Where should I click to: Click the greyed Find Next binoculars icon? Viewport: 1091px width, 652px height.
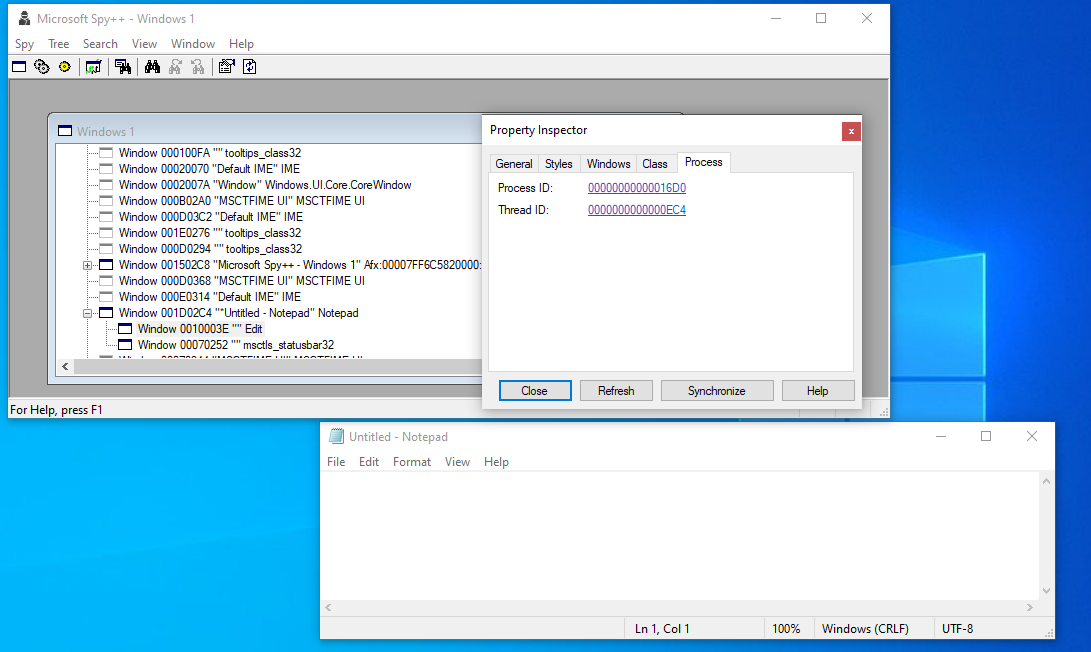click(175, 67)
